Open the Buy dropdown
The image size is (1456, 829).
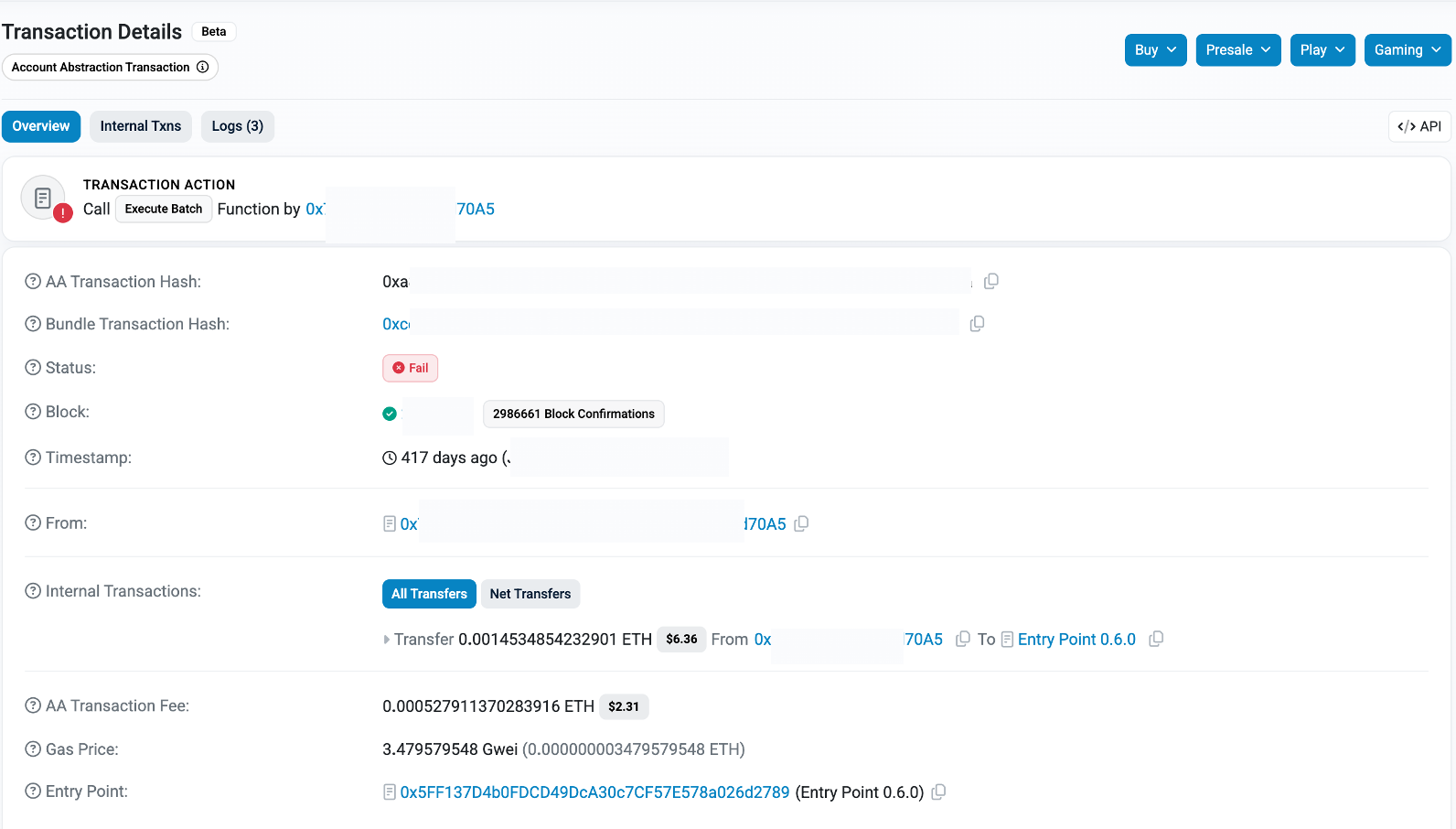[x=1155, y=50]
